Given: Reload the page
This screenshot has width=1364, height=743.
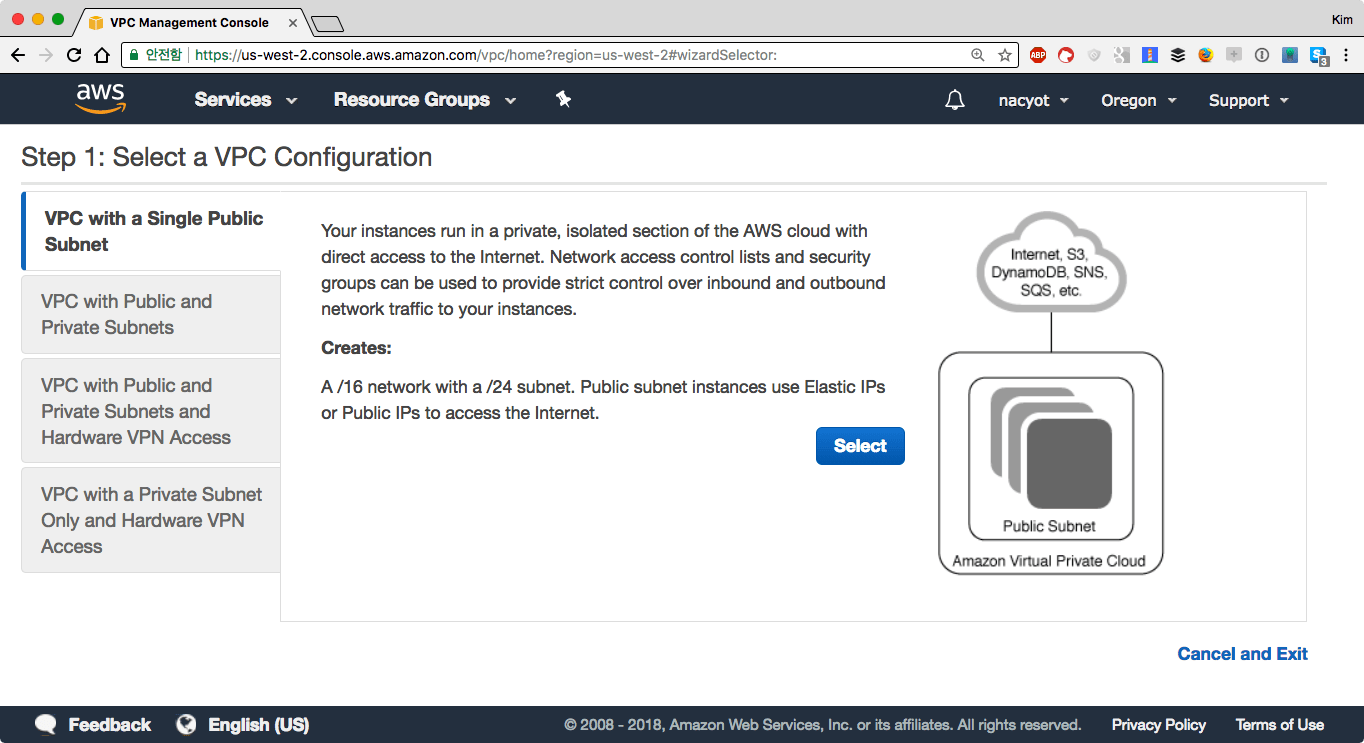Looking at the screenshot, I should pos(74,55).
